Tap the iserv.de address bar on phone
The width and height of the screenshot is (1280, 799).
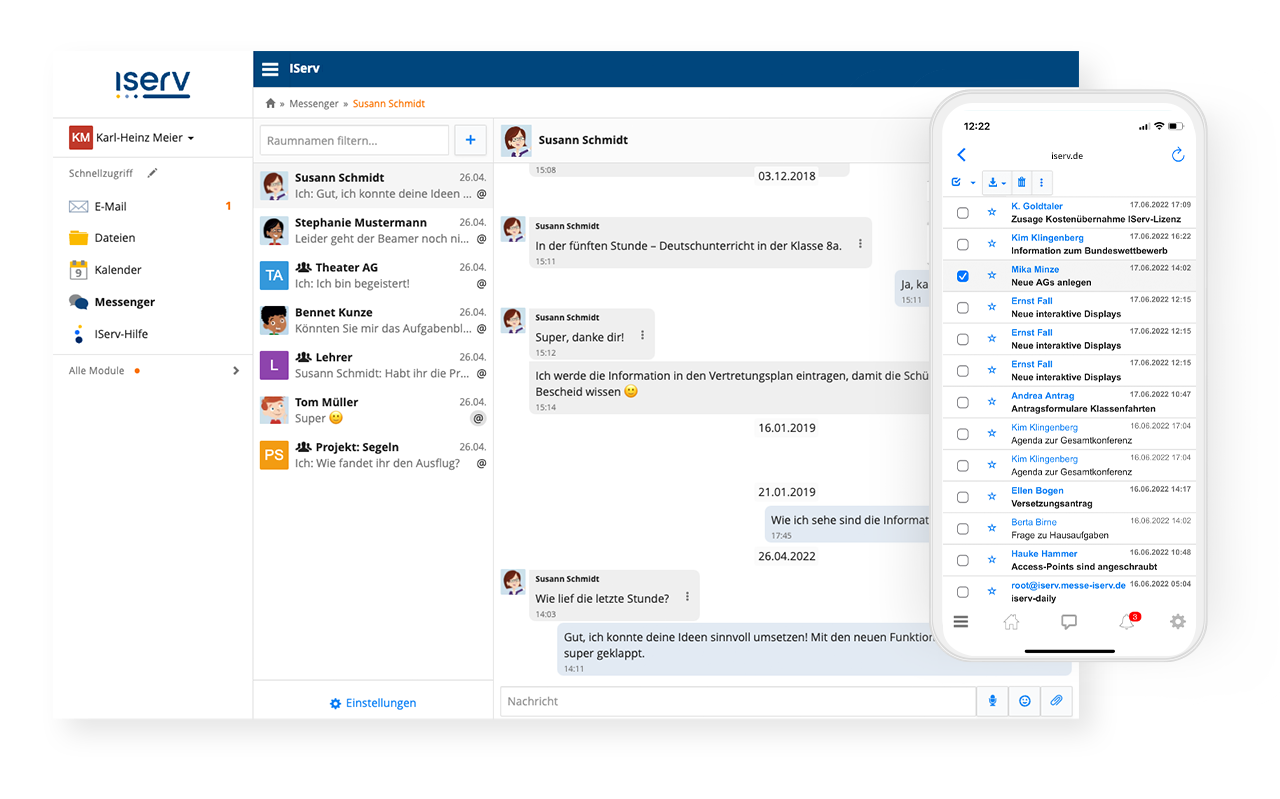[1067, 156]
